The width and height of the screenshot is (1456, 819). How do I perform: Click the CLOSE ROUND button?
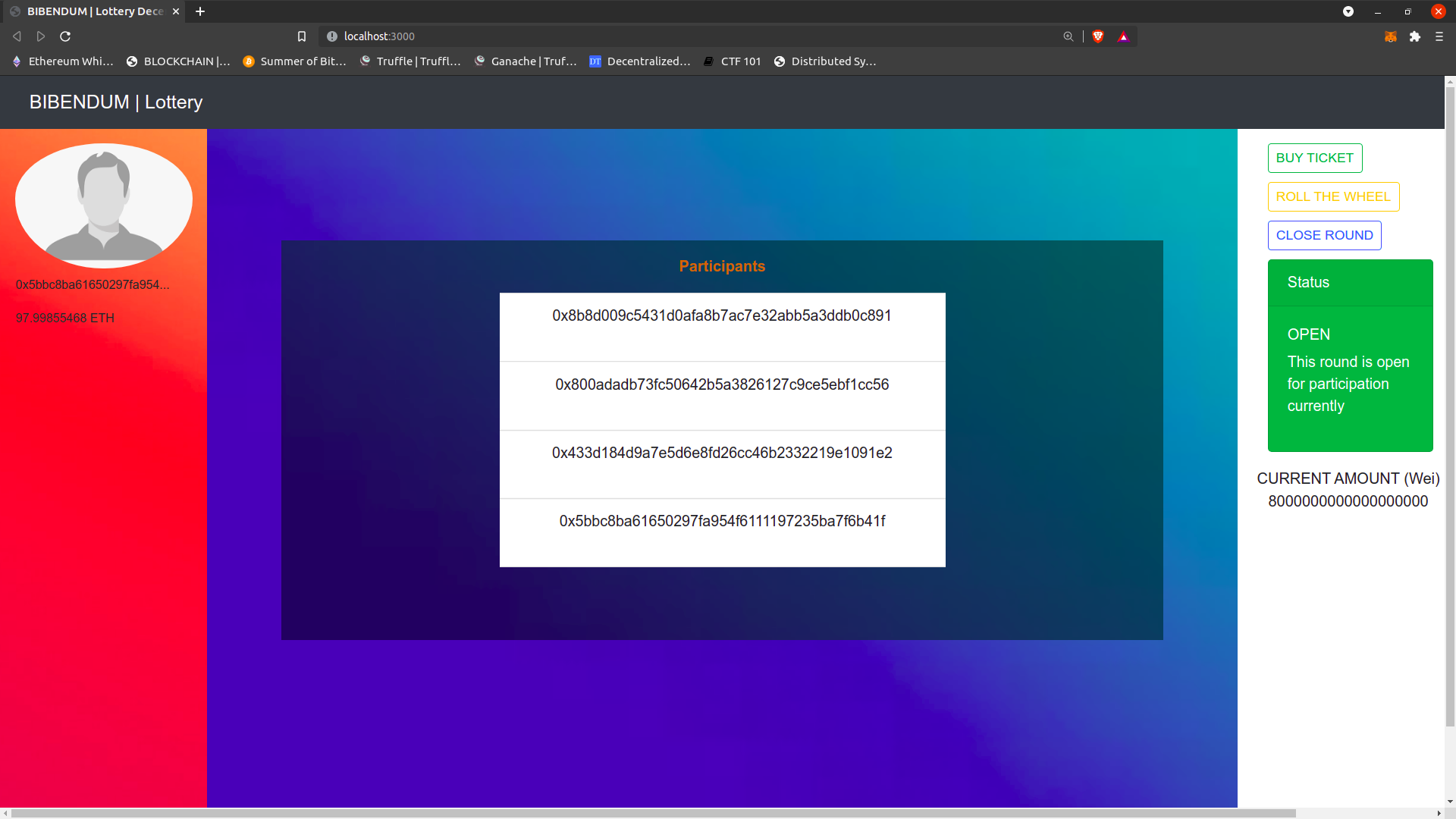pyautogui.click(x=1324, y=235)
